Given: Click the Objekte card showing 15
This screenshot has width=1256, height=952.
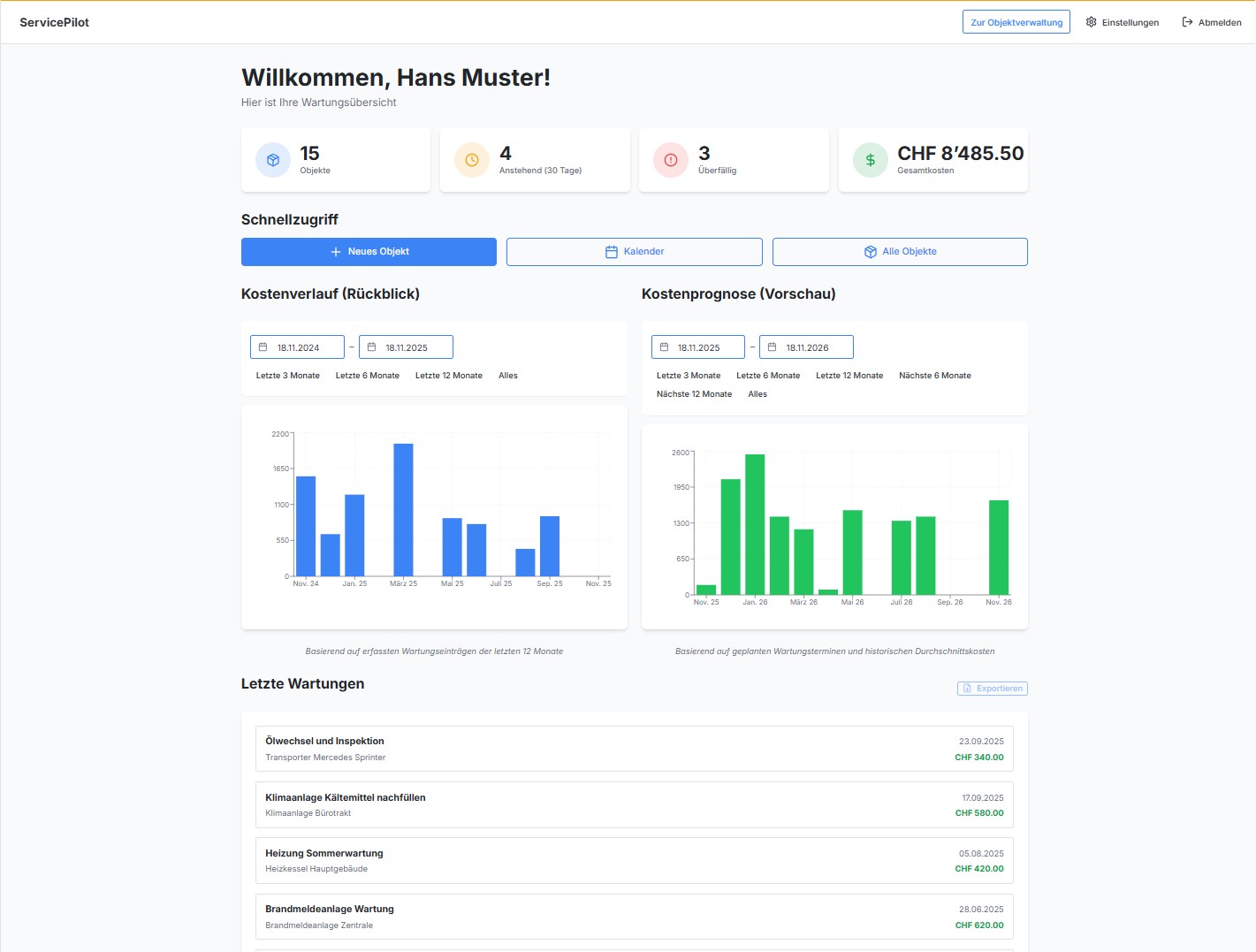Looking at the screenshot, I should click(x=336, y=160).
